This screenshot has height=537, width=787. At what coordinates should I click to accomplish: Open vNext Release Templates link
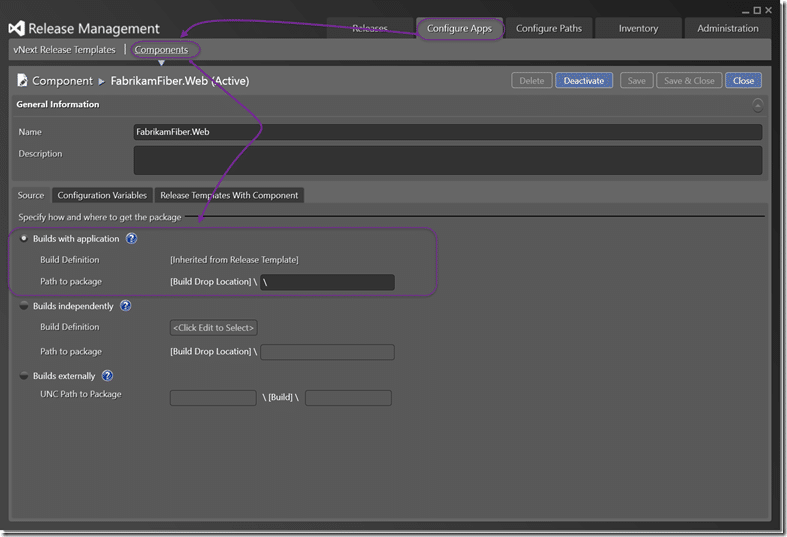click(x=64, y=50)
